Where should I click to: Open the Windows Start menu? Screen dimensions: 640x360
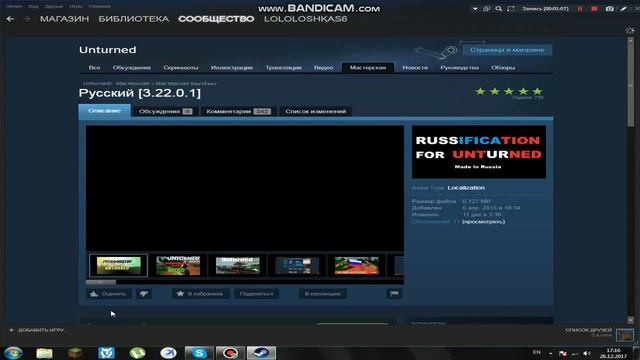pos(13,353)
